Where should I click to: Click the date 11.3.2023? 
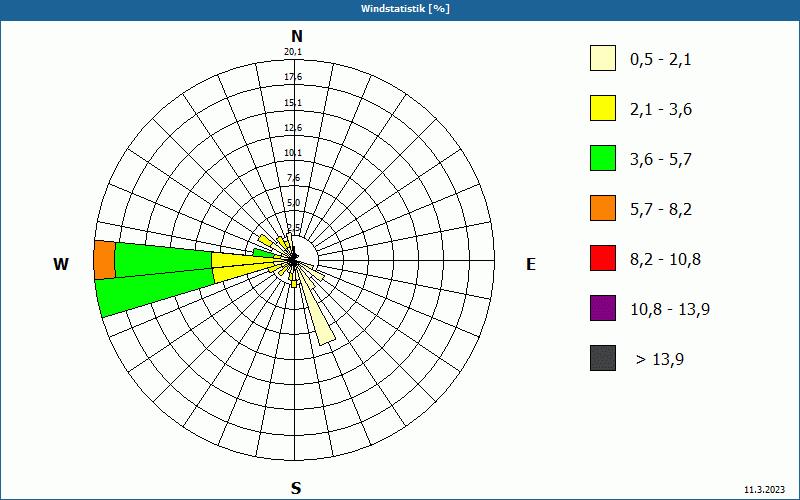(764, 490)
